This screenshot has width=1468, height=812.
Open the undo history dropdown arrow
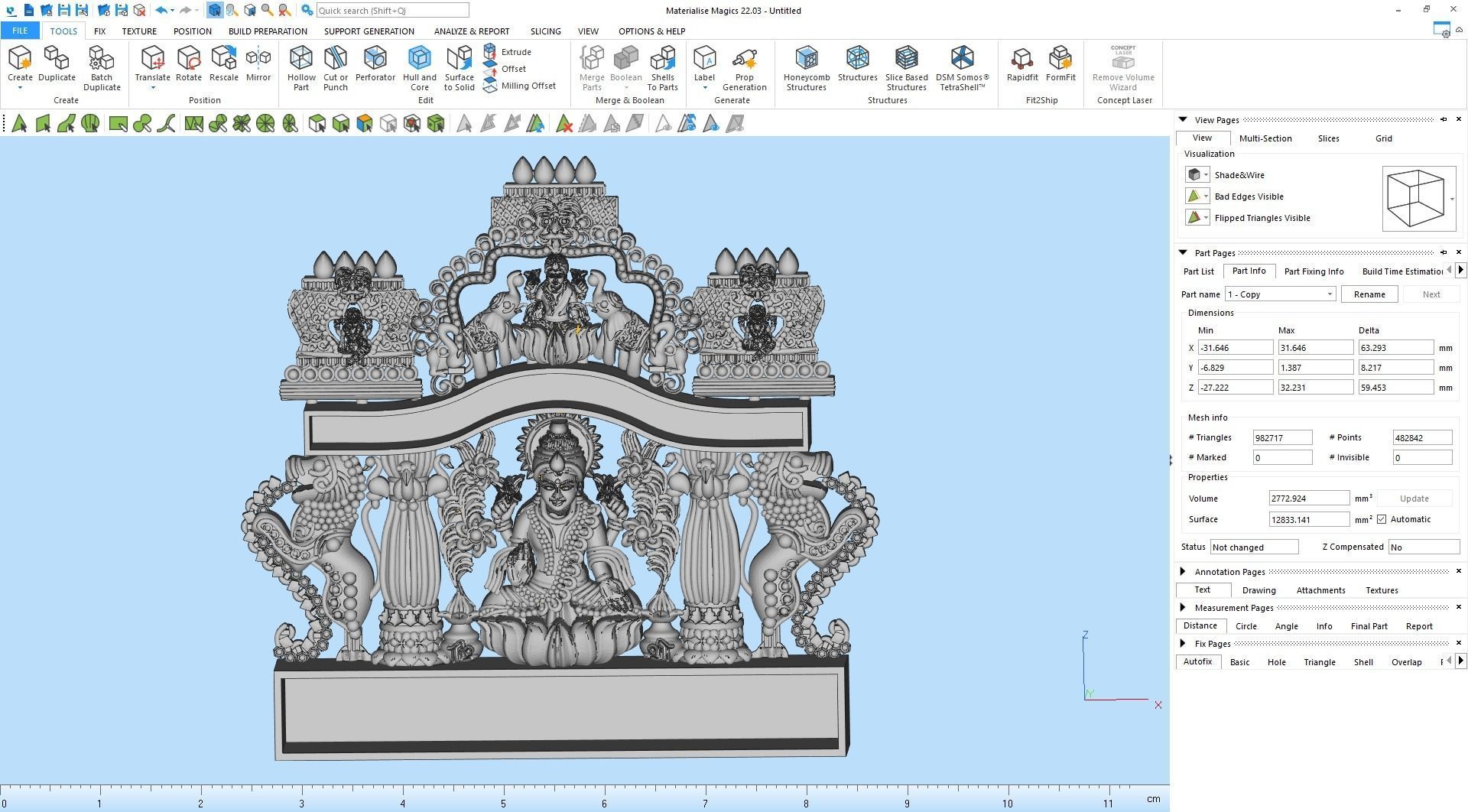[172, 11]
